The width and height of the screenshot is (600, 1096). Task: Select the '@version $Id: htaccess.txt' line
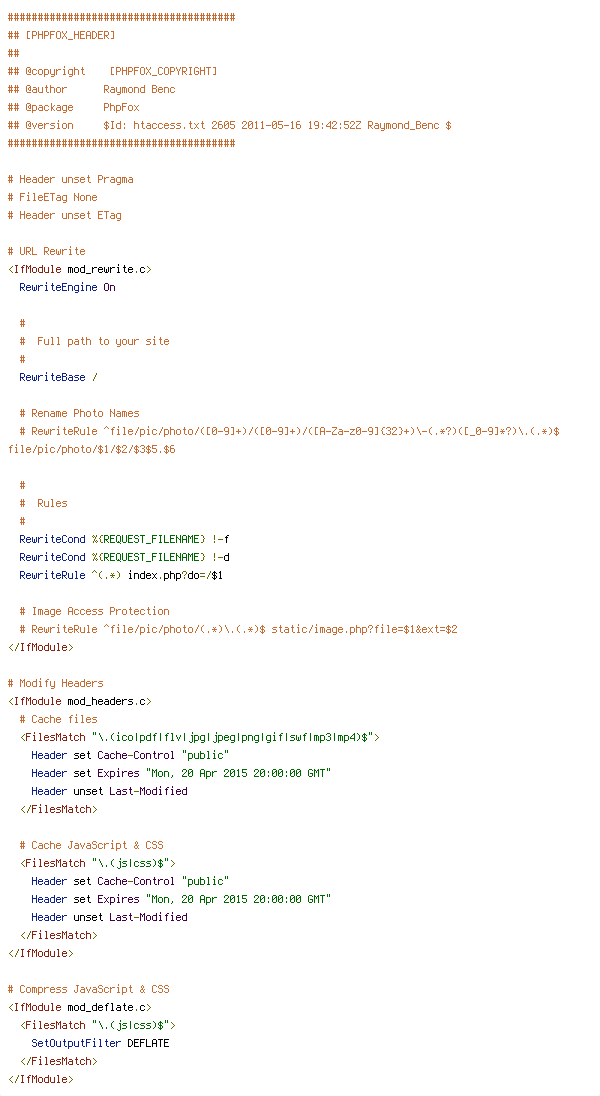(229, 125)
